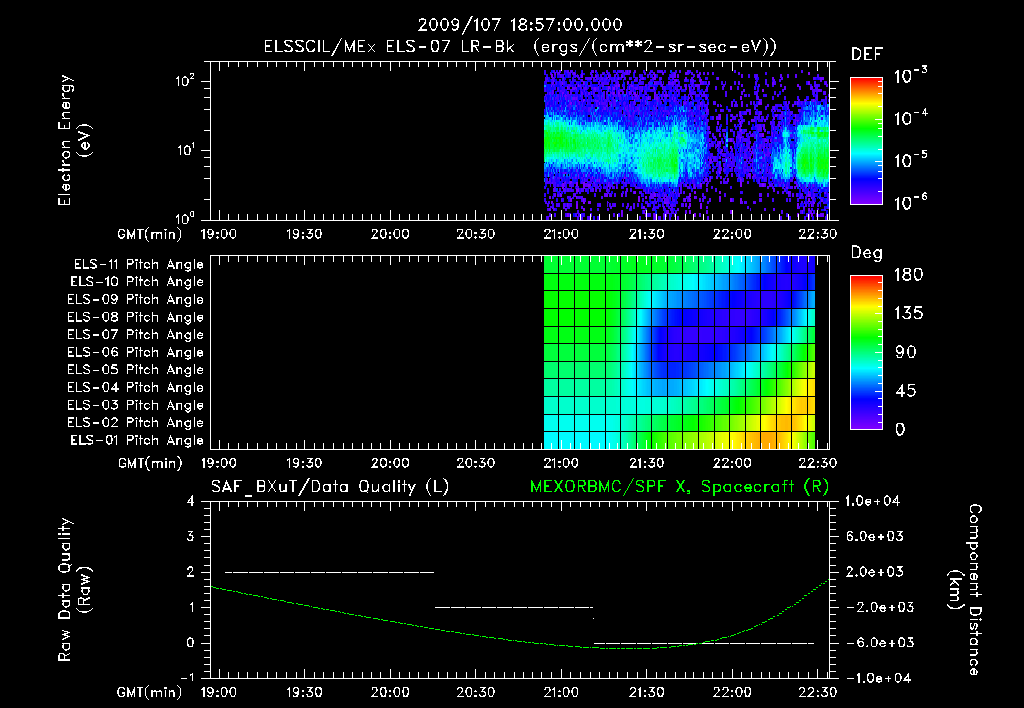Screen dimensions: 1024x708
Task: Select the ELS-10 Pitch Angle row label
Action: (x=136, y=282)
